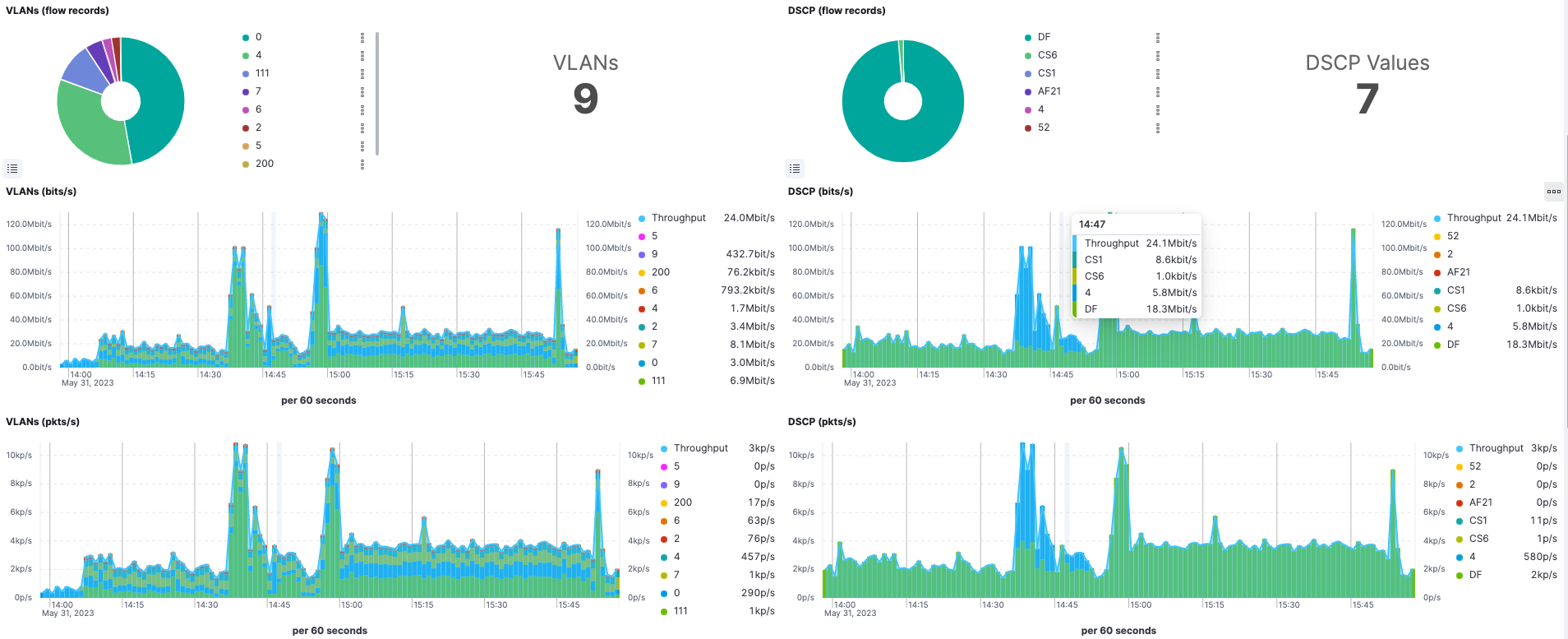Open options for VLAN 111 in pie legend
The image size is (1568, 639).
pos(362,73)
